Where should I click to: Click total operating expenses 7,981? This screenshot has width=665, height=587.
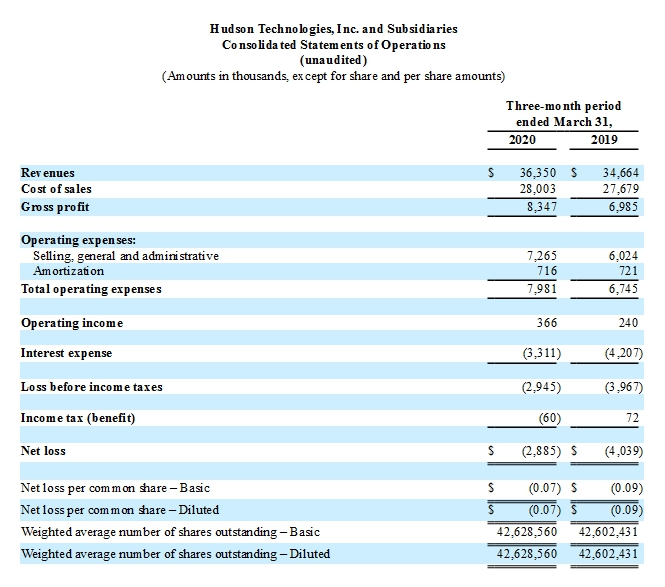coord(542,289)
